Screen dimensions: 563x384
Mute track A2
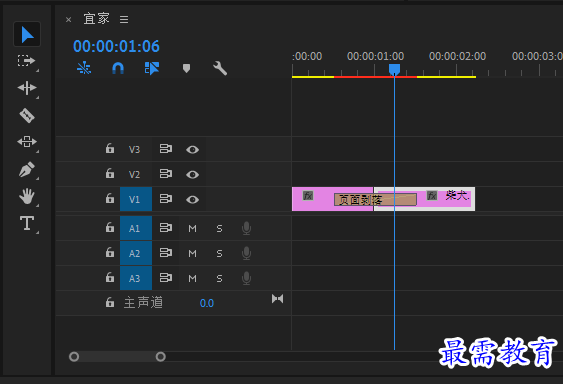(x=192, y=254)
